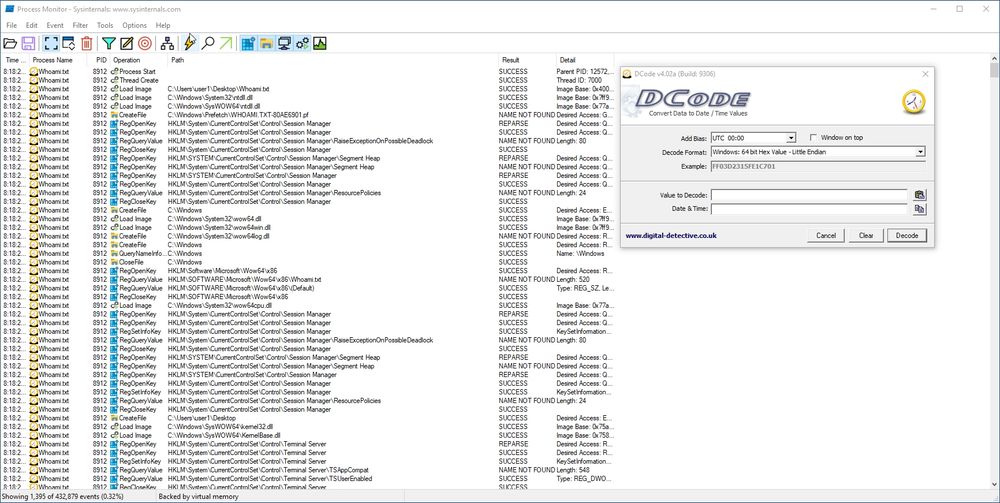
Task: Click the lightning bolt event properties icon
Action: (189, 43)
